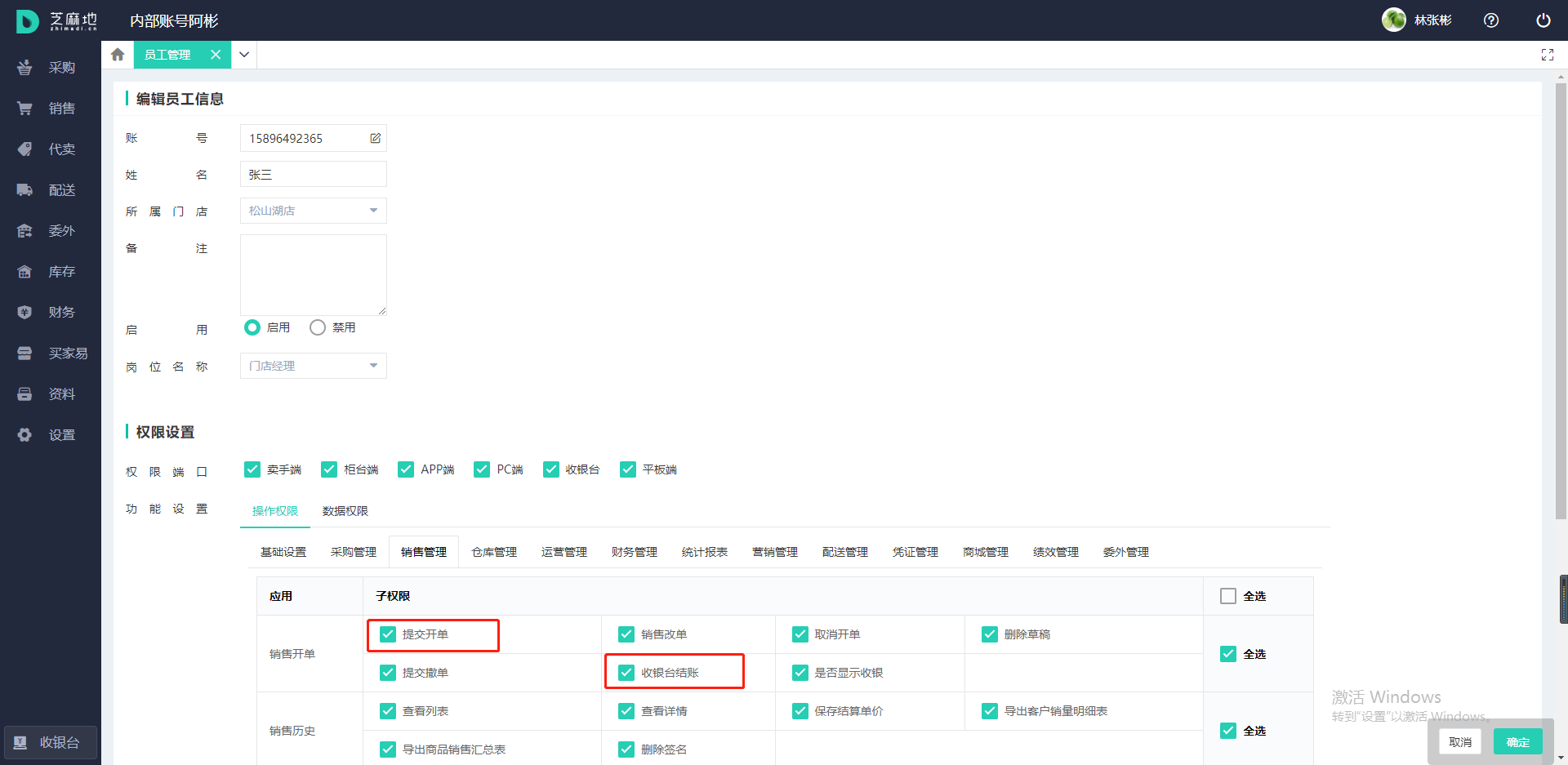Toggle 全选 for 销售历史 row
Screen dimensions: 1568x765
[1228, 731]
